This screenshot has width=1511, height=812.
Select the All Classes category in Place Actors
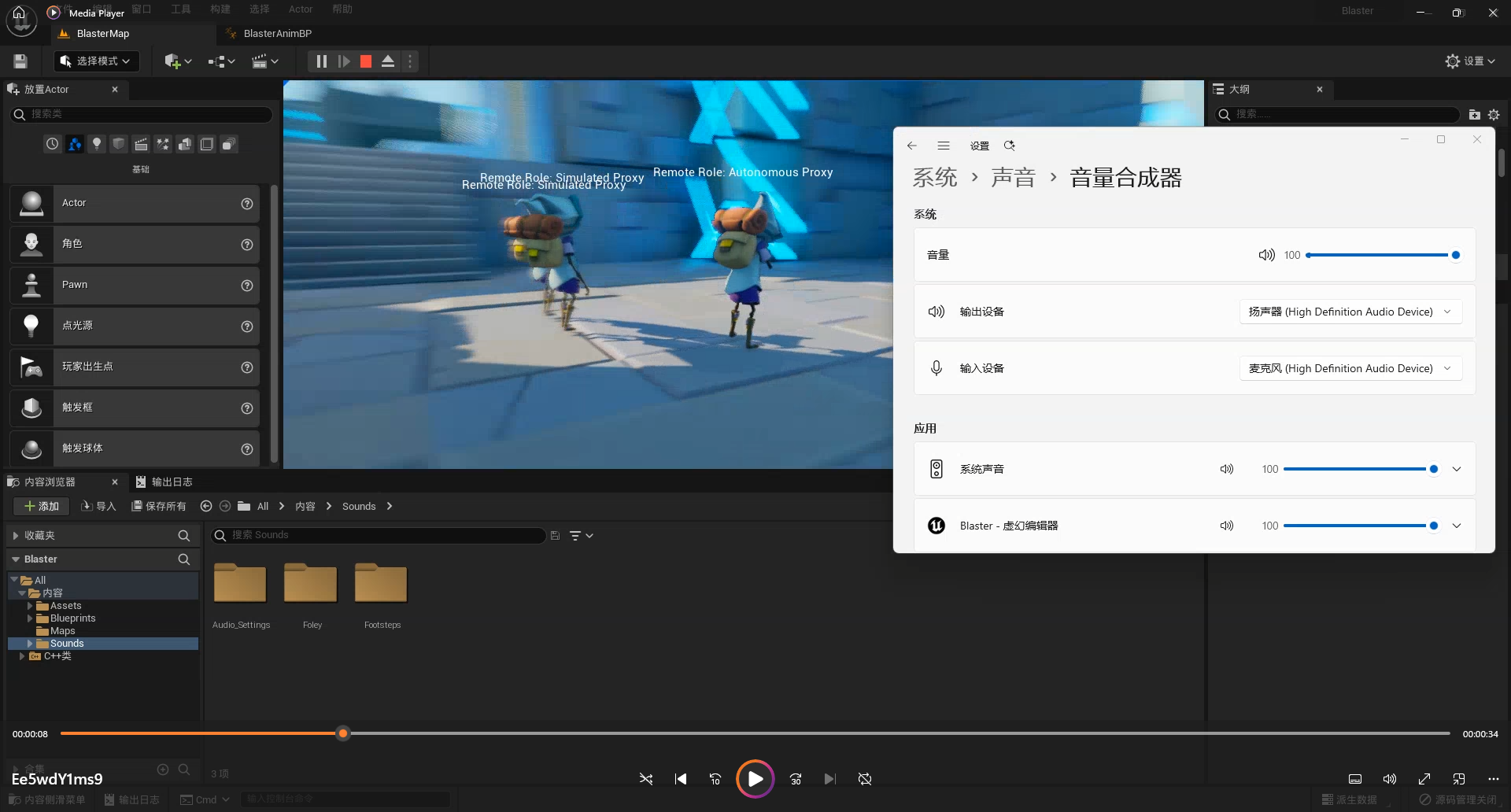click(x=229, y=144)
